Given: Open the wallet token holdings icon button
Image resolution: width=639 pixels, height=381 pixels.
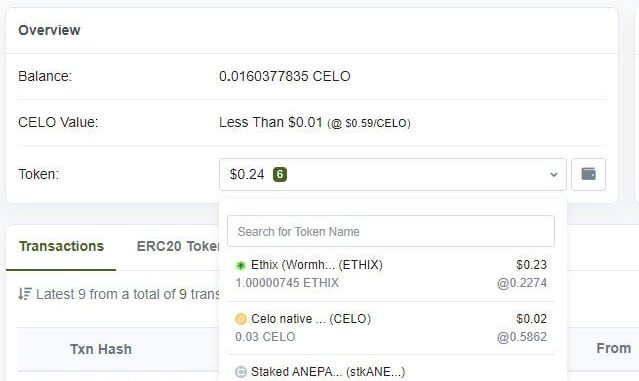Looking at the screenshot, I should 588,174.
